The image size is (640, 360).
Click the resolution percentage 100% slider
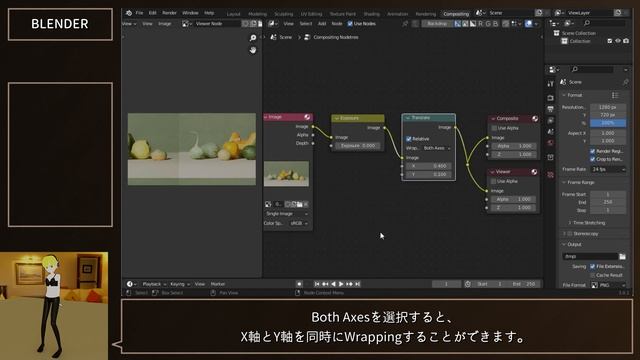coord(608,123)
